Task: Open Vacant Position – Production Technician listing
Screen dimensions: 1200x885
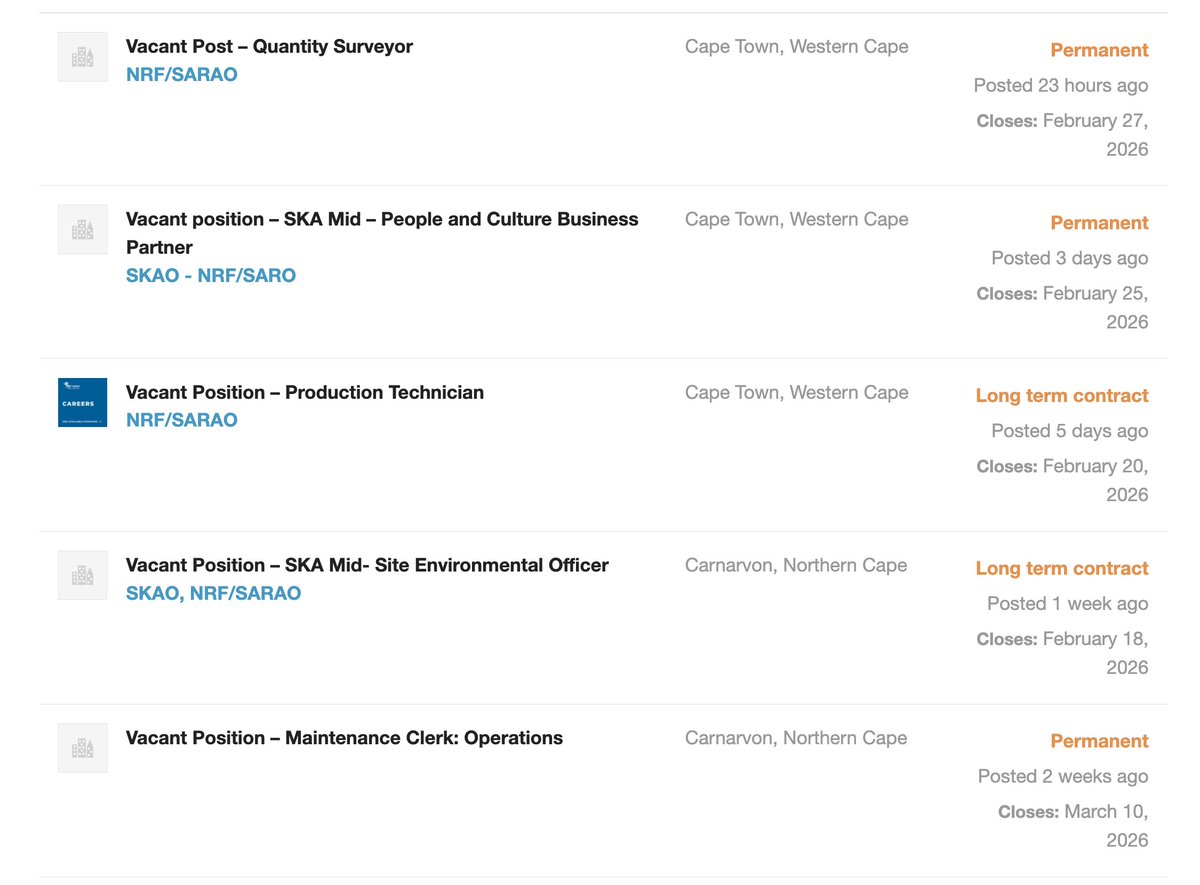Action: [305, 392]
